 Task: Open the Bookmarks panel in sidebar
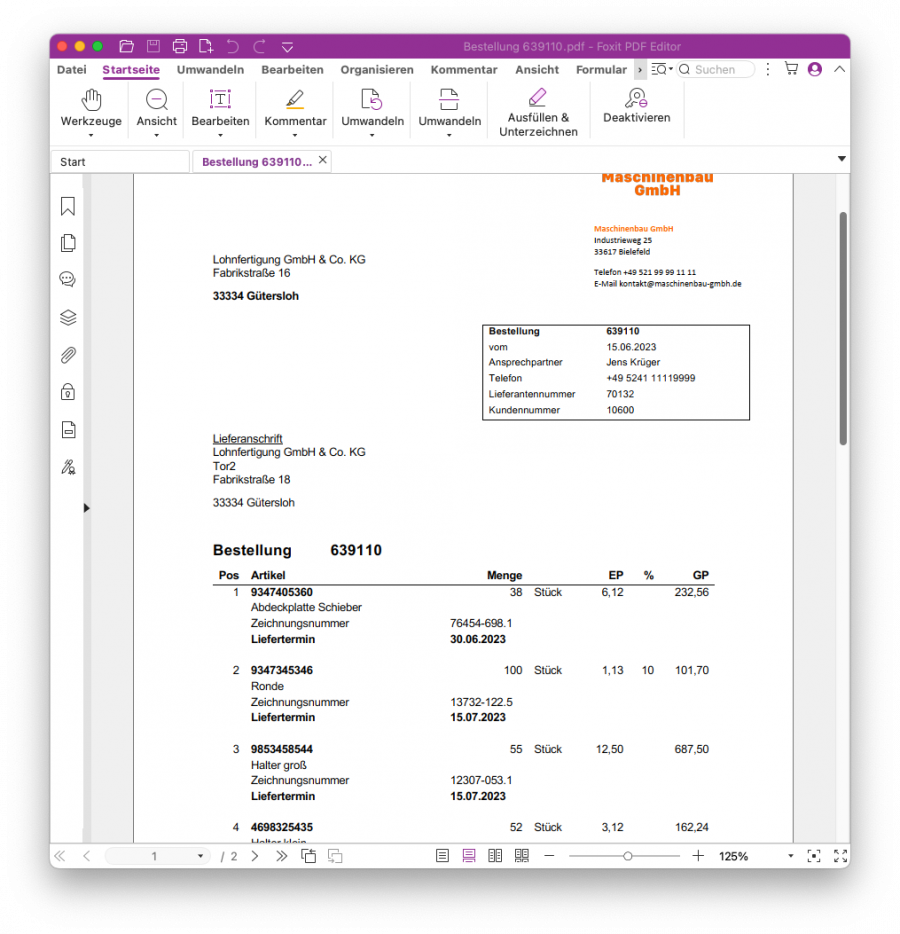[68, 206]
